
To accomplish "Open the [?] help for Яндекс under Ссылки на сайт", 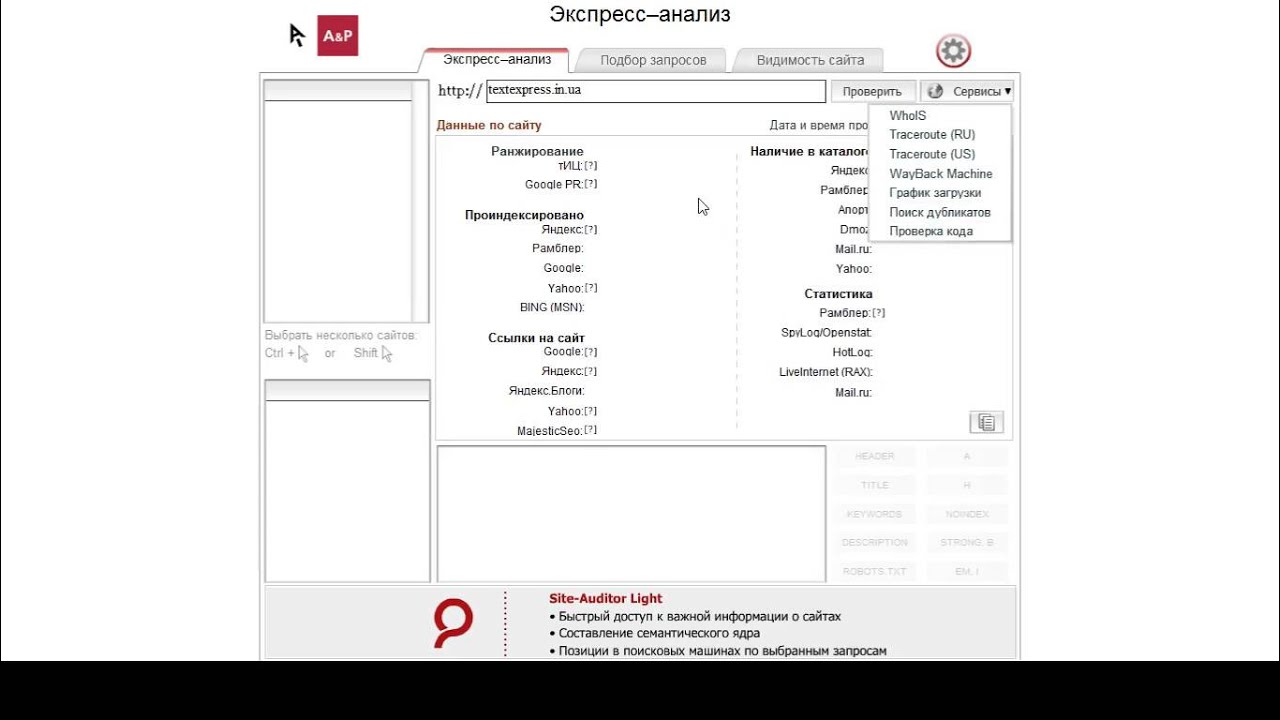I will tap(591, 372).
